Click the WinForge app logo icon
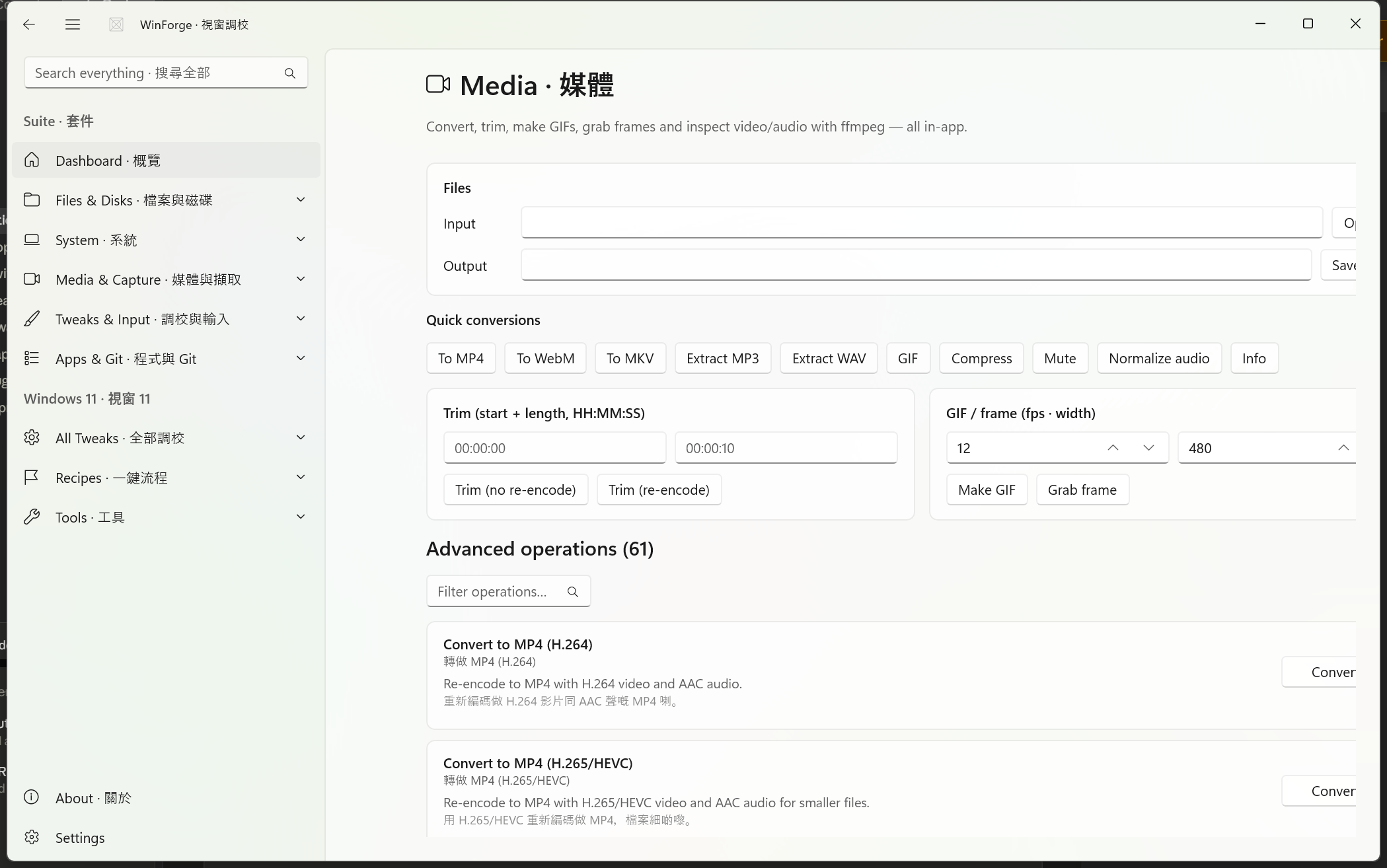The height and width of the screenshot is (868, 1387). [116, 24]
